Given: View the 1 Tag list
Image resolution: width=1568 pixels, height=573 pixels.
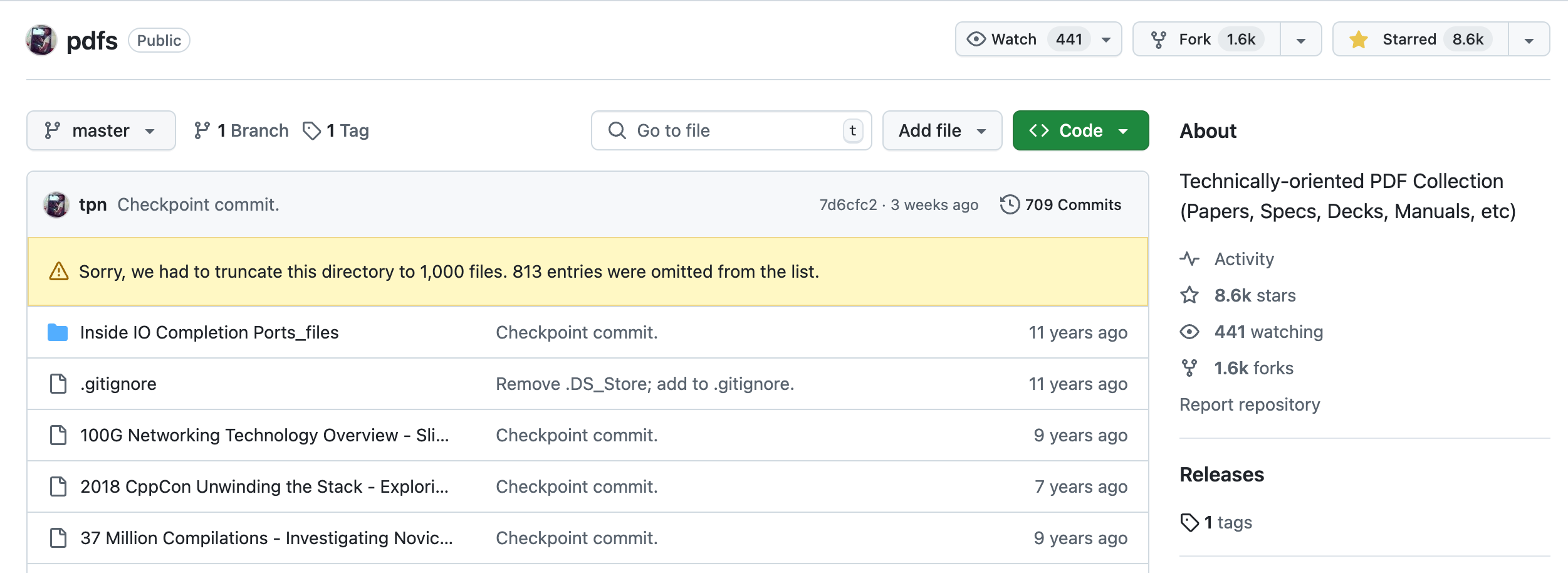Looking at the screenshot, I should coord(337,130).
